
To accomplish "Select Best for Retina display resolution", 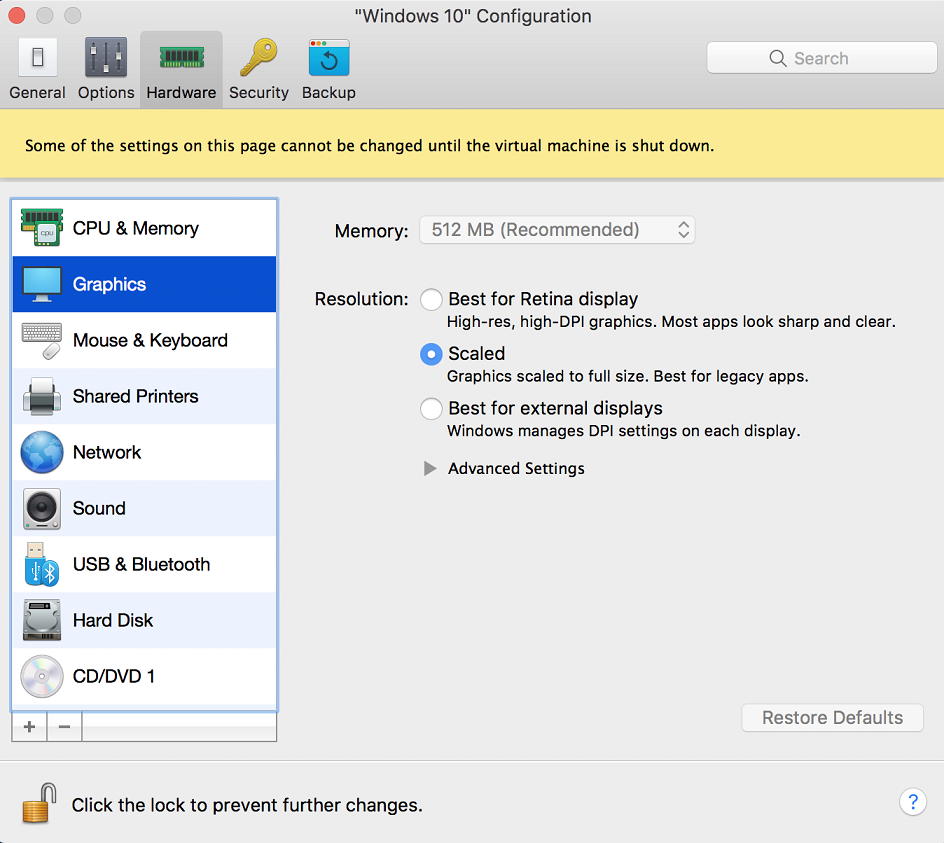I will click(x=431, y=299).
